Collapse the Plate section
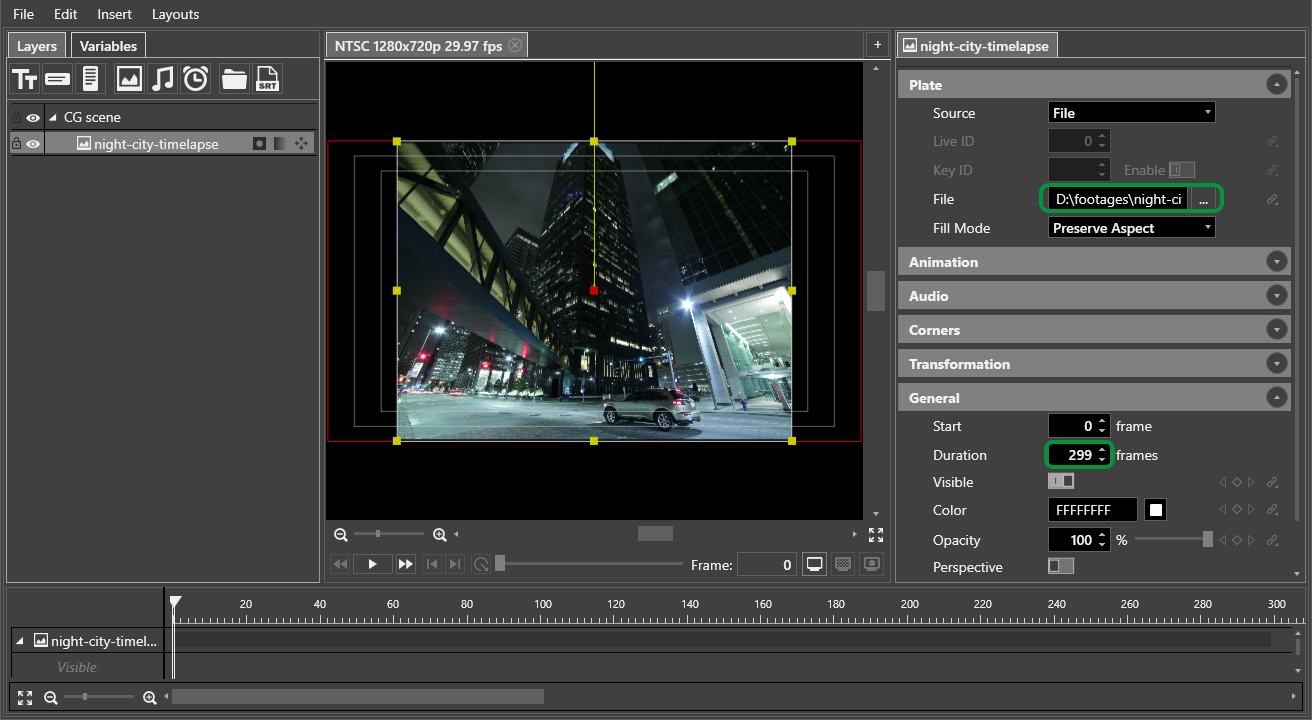1312x720 pixels. (1276, 85)
